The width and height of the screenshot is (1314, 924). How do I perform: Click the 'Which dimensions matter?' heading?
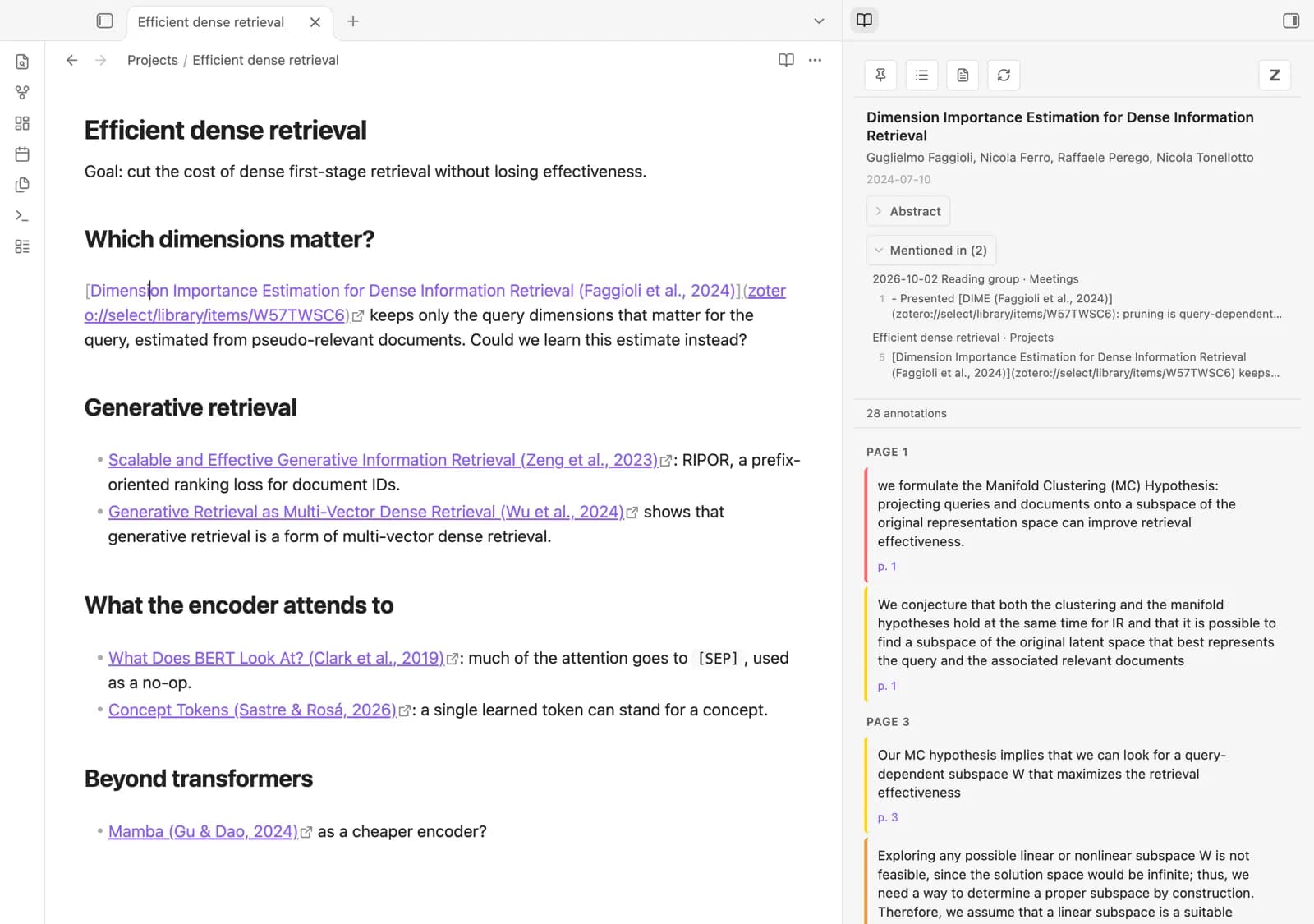click(x=229, y=239)
